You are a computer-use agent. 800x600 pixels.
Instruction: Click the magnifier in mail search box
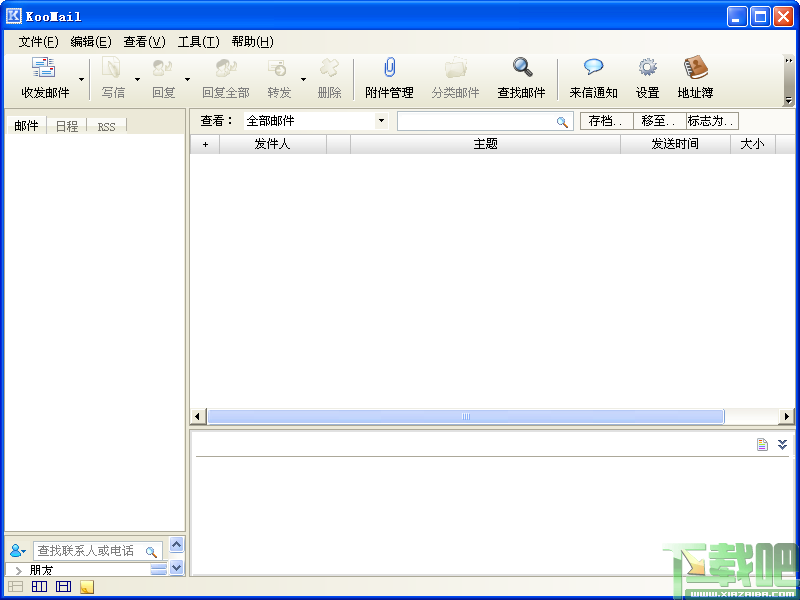(x=562, y=122)
